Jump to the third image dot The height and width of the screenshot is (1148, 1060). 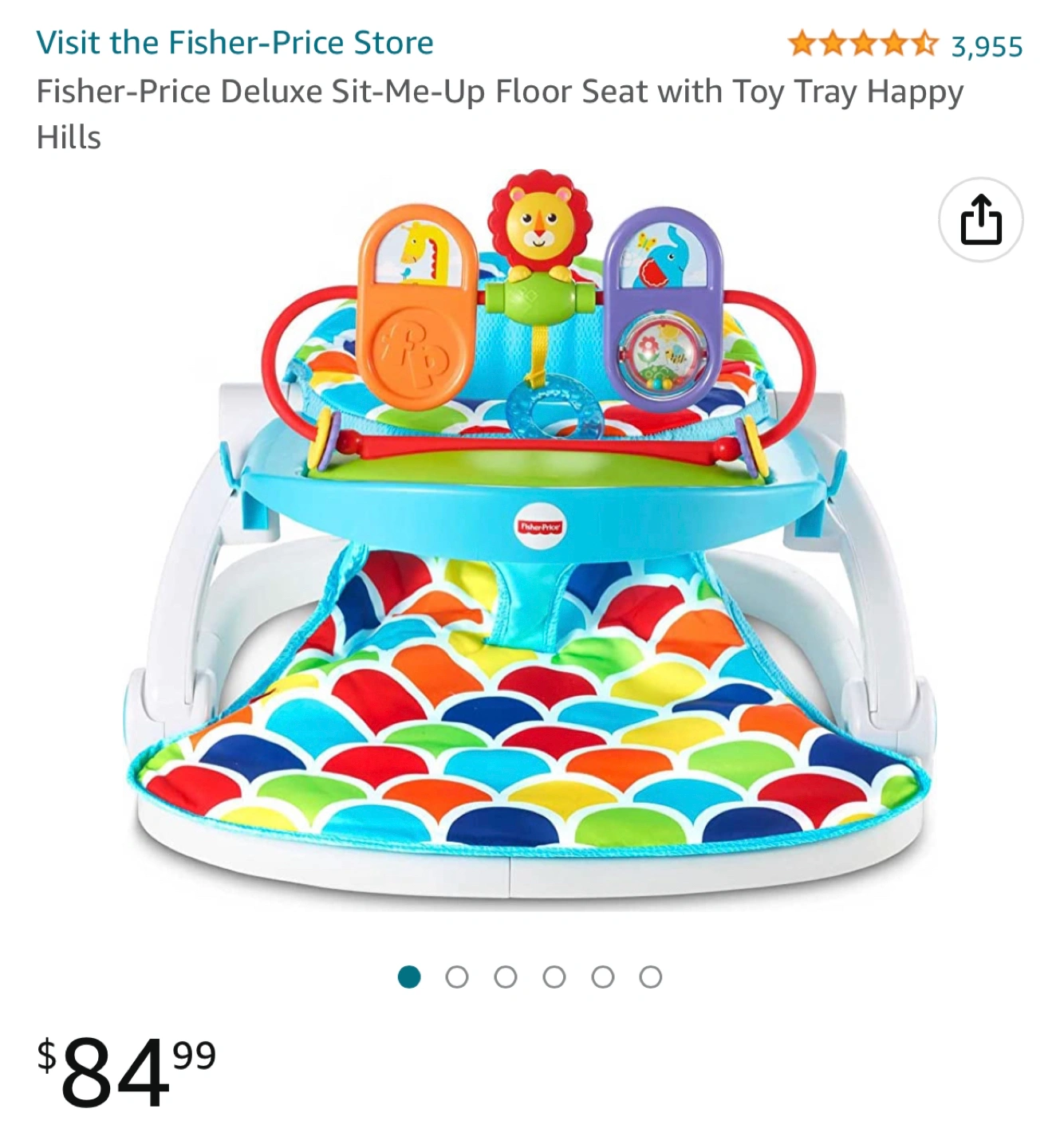506,977
